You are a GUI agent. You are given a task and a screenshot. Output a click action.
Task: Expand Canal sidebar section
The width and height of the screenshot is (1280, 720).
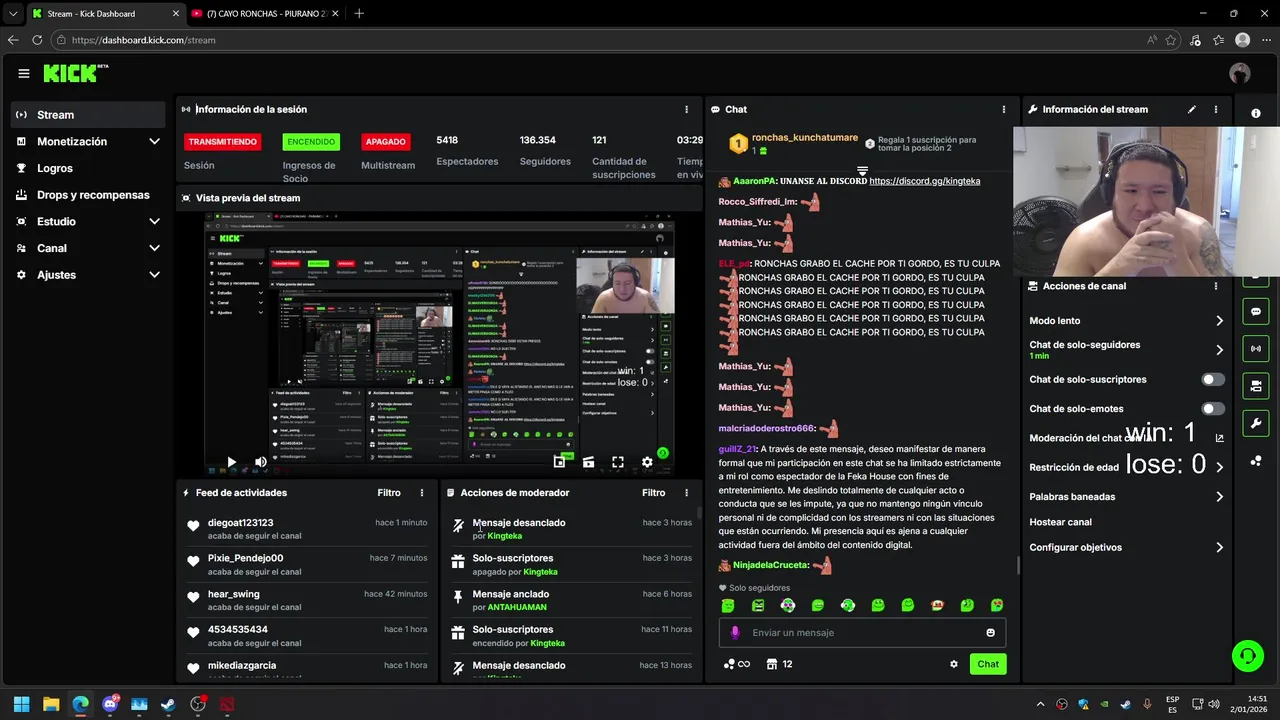click(154, 248)
